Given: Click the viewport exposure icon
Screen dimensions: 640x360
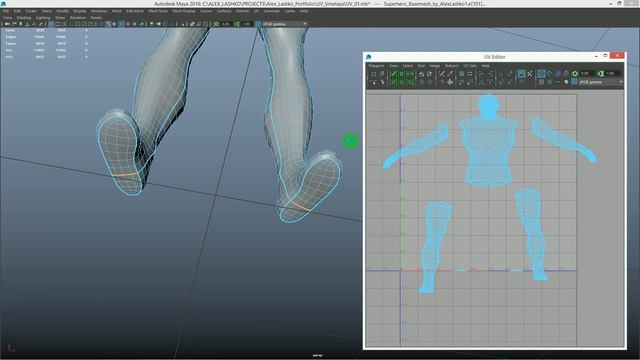Looking at the screenshot, I should 216,24.
